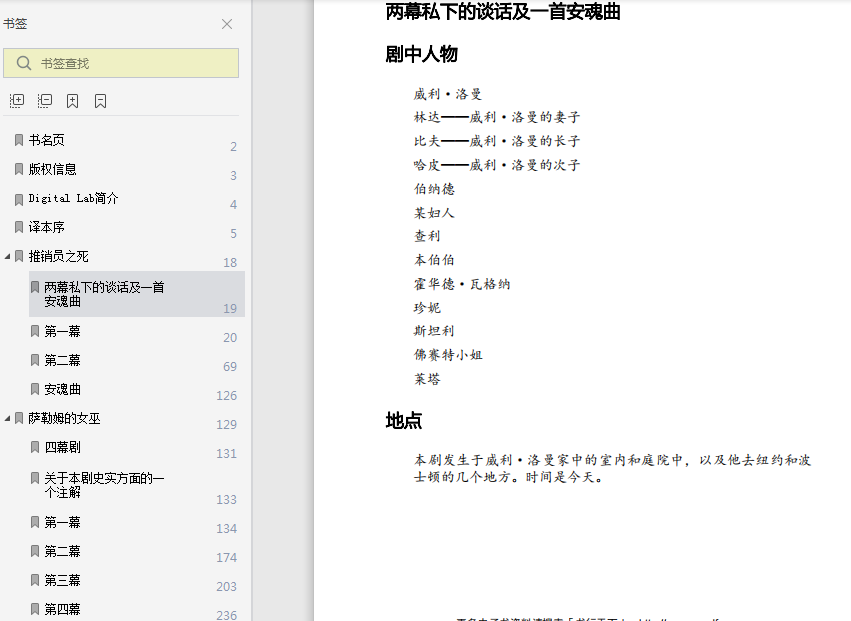Open the 书名页 bookmark
Screen dimensions: 851x621
[x=47, y=140]
